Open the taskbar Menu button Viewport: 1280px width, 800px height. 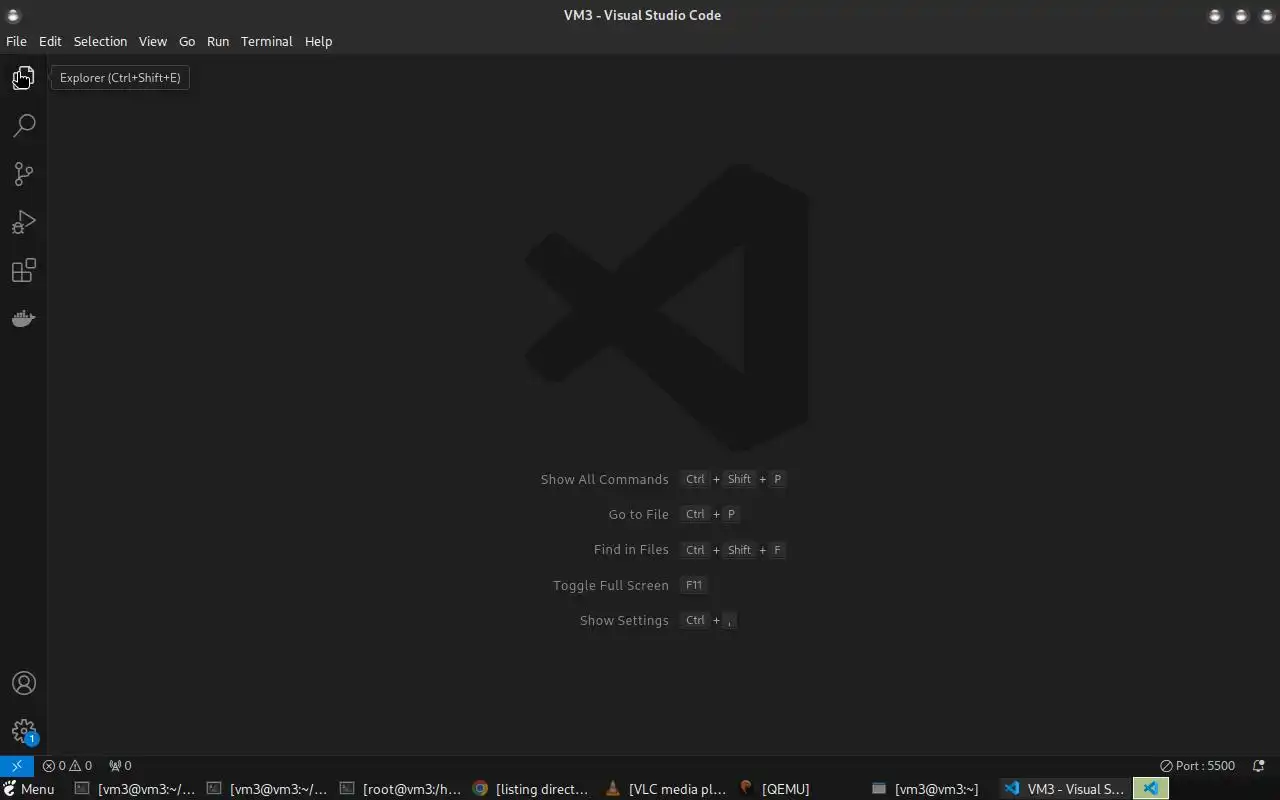(x=29, y=789)
